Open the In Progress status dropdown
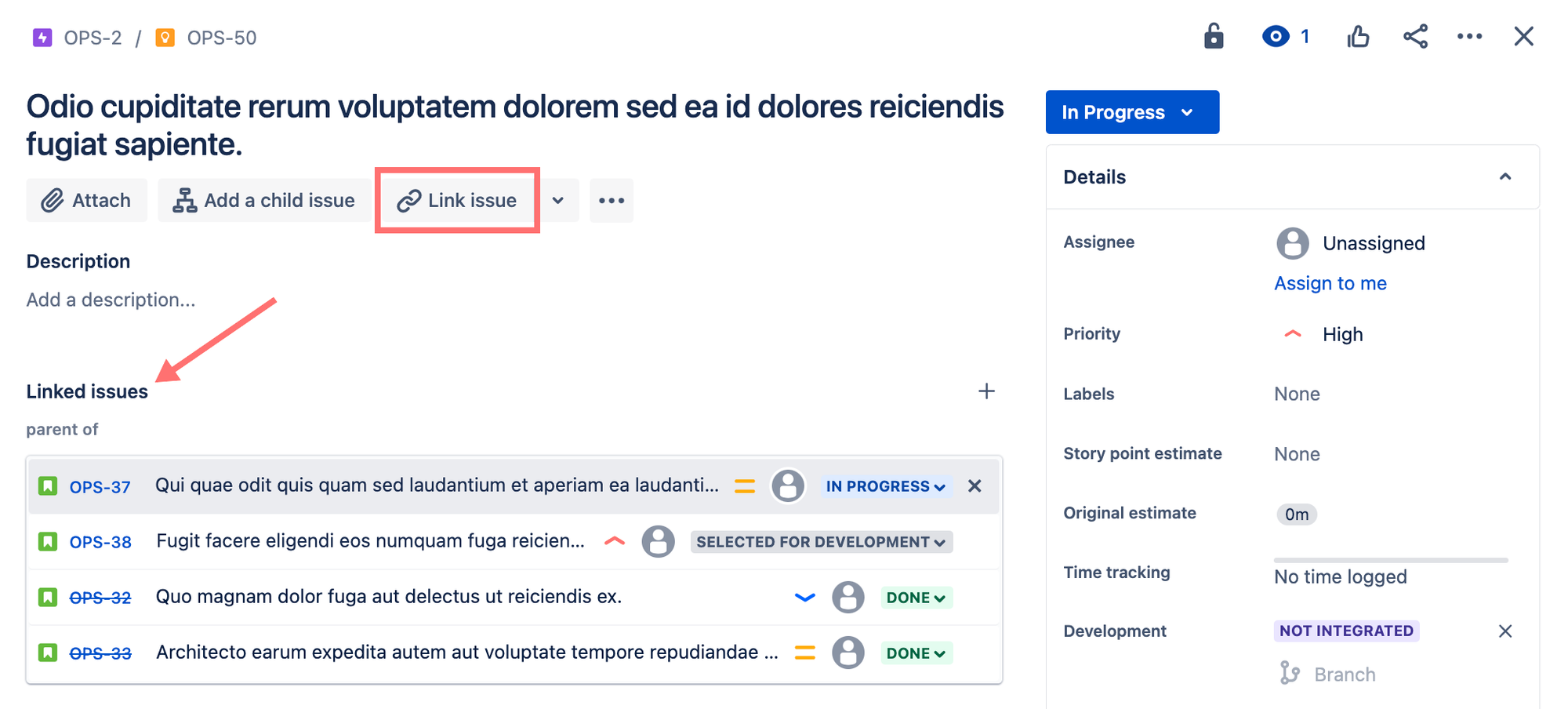The width and height of the screenshot is (1568, 709). (1132, 112)
